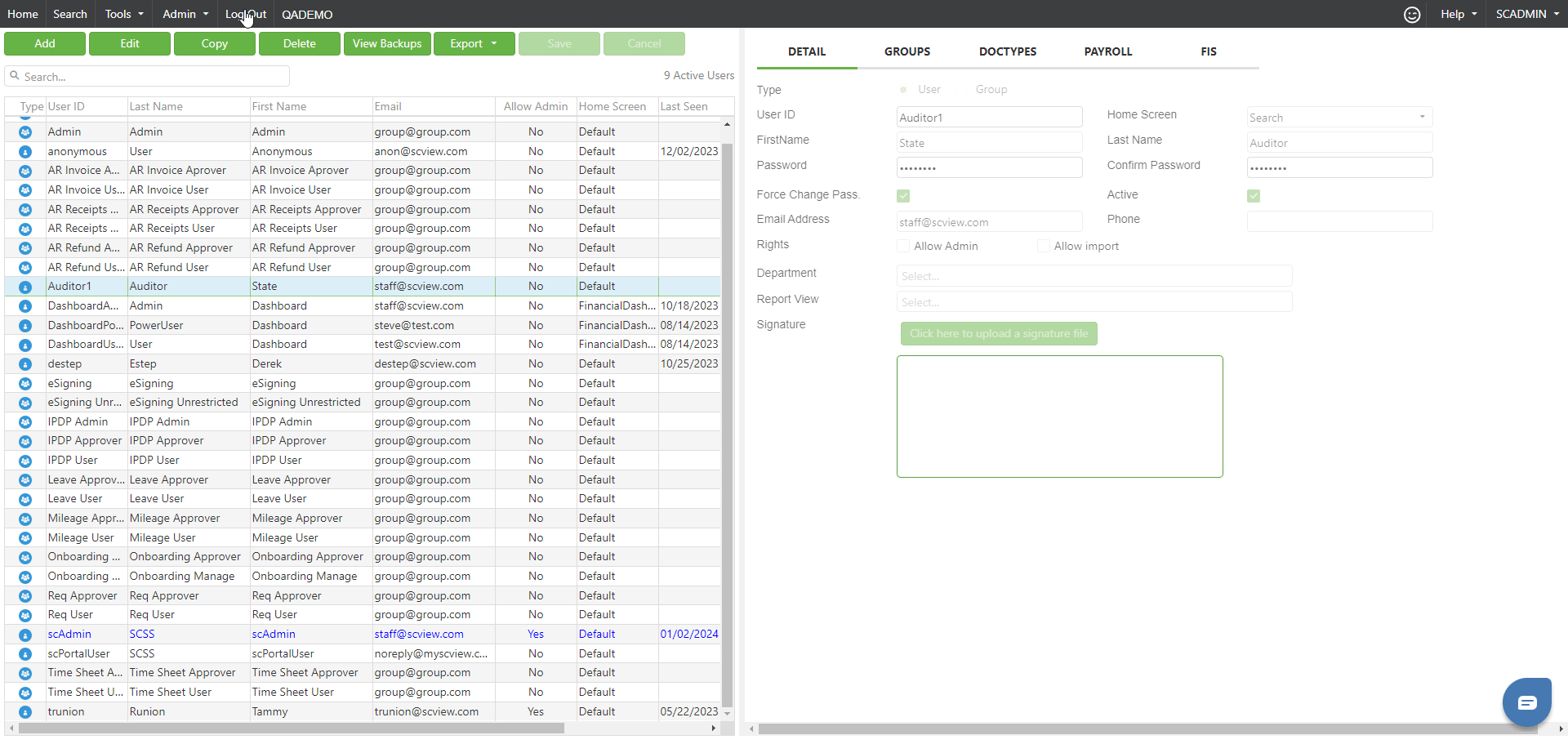Switch to the DOCTYPES tab
The width and height of the screenshot is (1568, 744).
pyautogui.click(x=1008, y=51)
